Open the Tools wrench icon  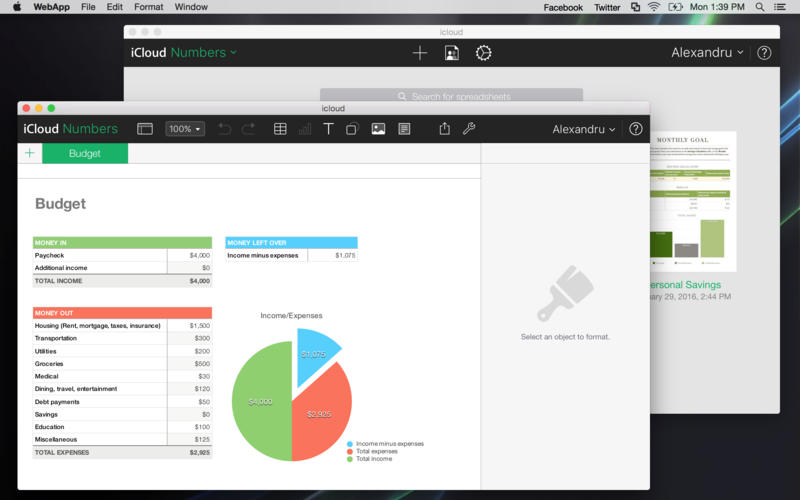469,129
